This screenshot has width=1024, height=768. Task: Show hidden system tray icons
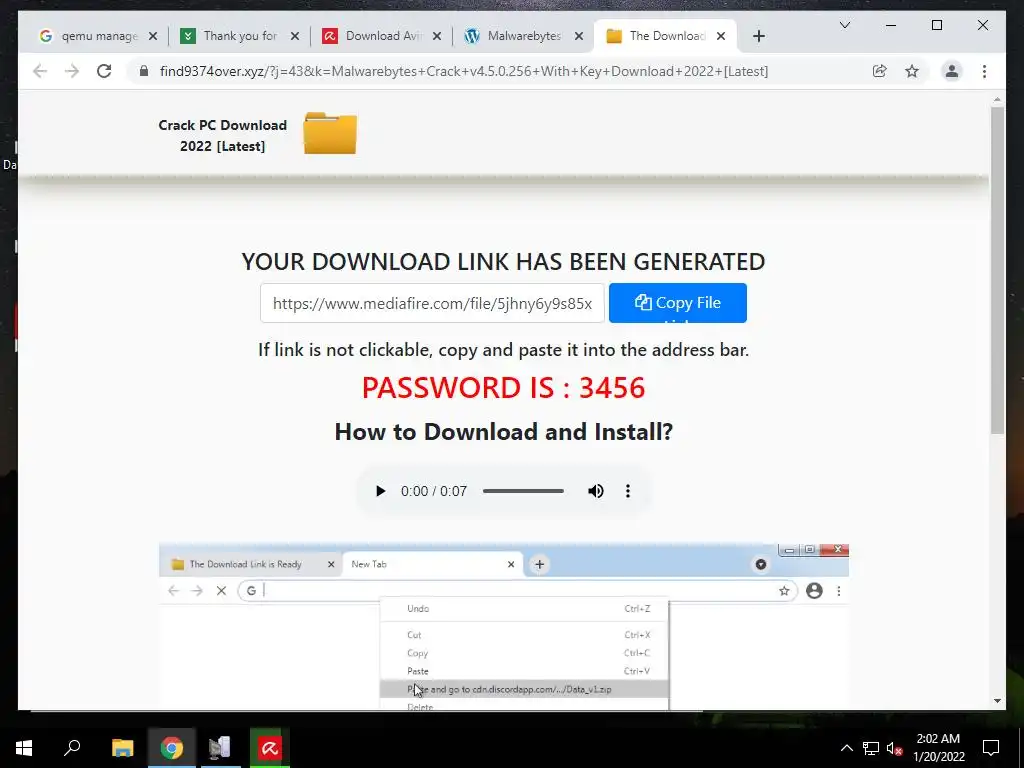click(x=846, y=748)
